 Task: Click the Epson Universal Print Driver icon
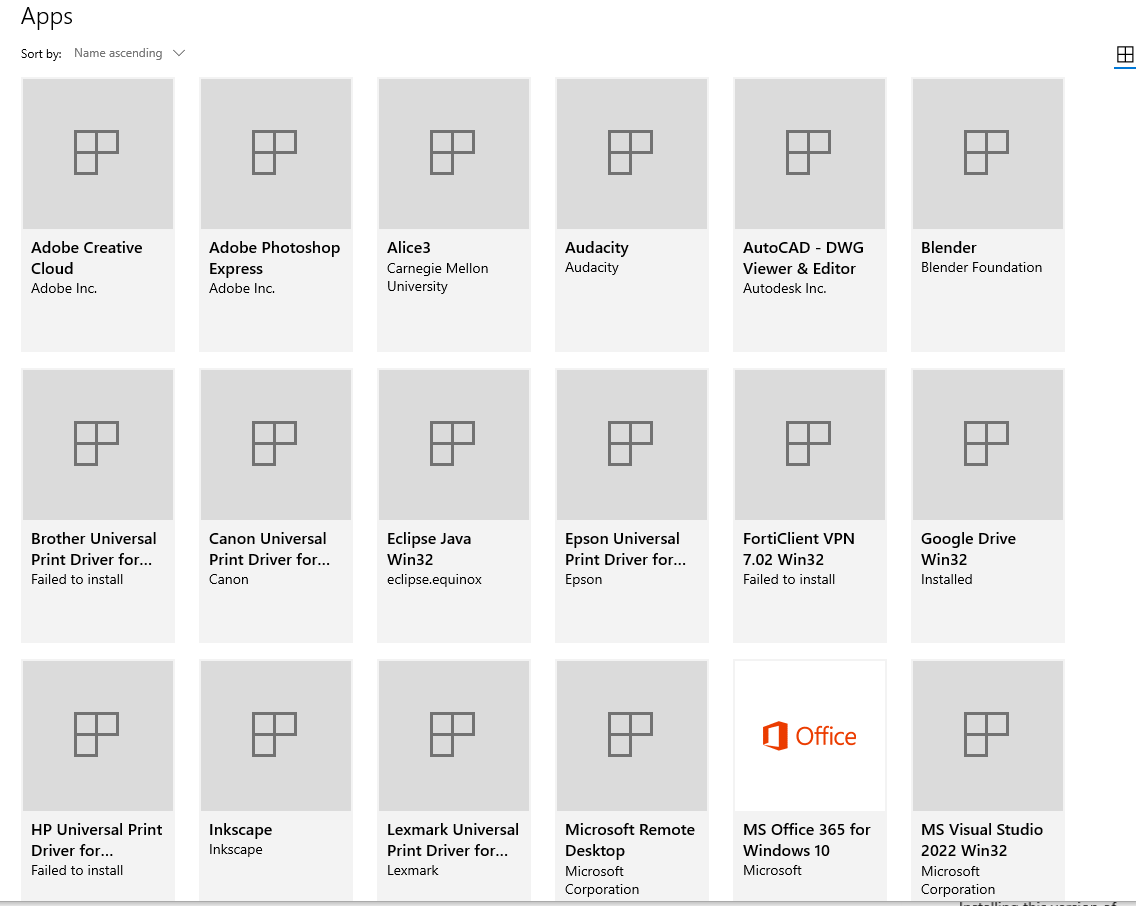tap(632, 445)
